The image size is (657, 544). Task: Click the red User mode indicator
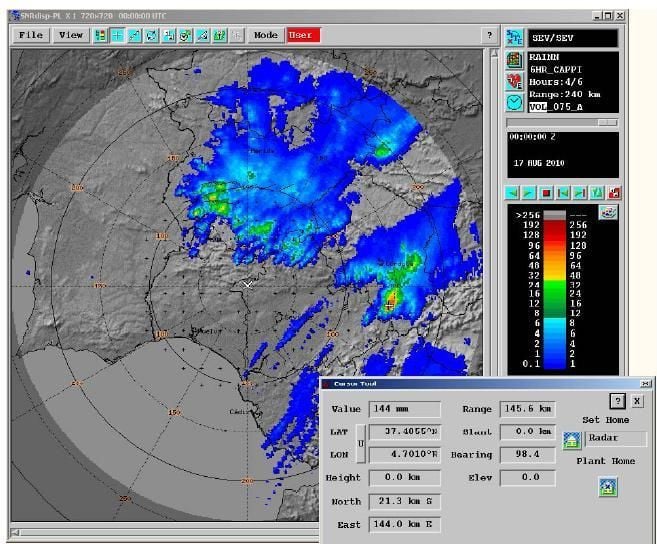coord(303,35)
